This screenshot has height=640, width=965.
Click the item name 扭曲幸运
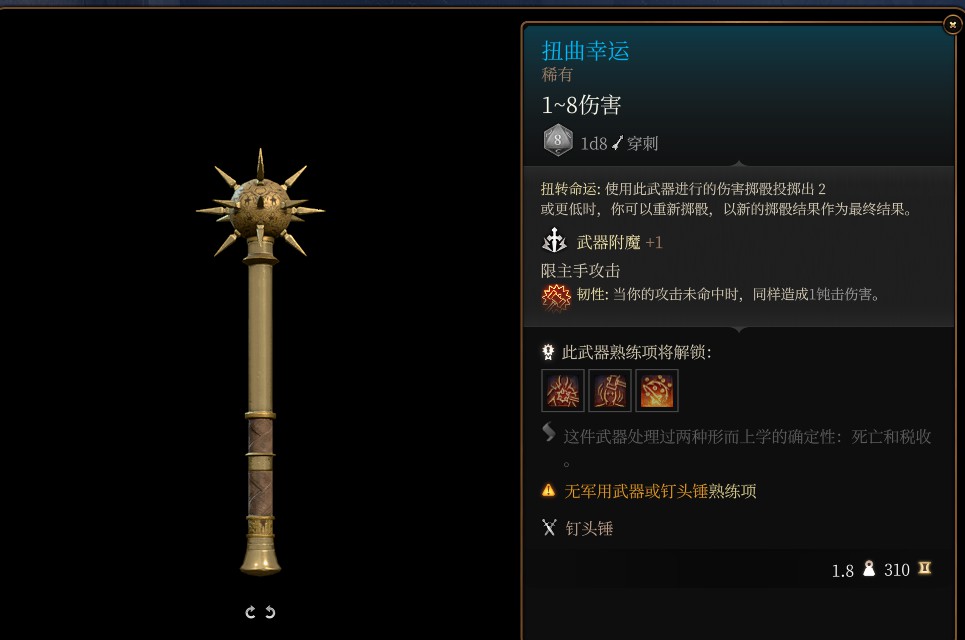(585, 51)
